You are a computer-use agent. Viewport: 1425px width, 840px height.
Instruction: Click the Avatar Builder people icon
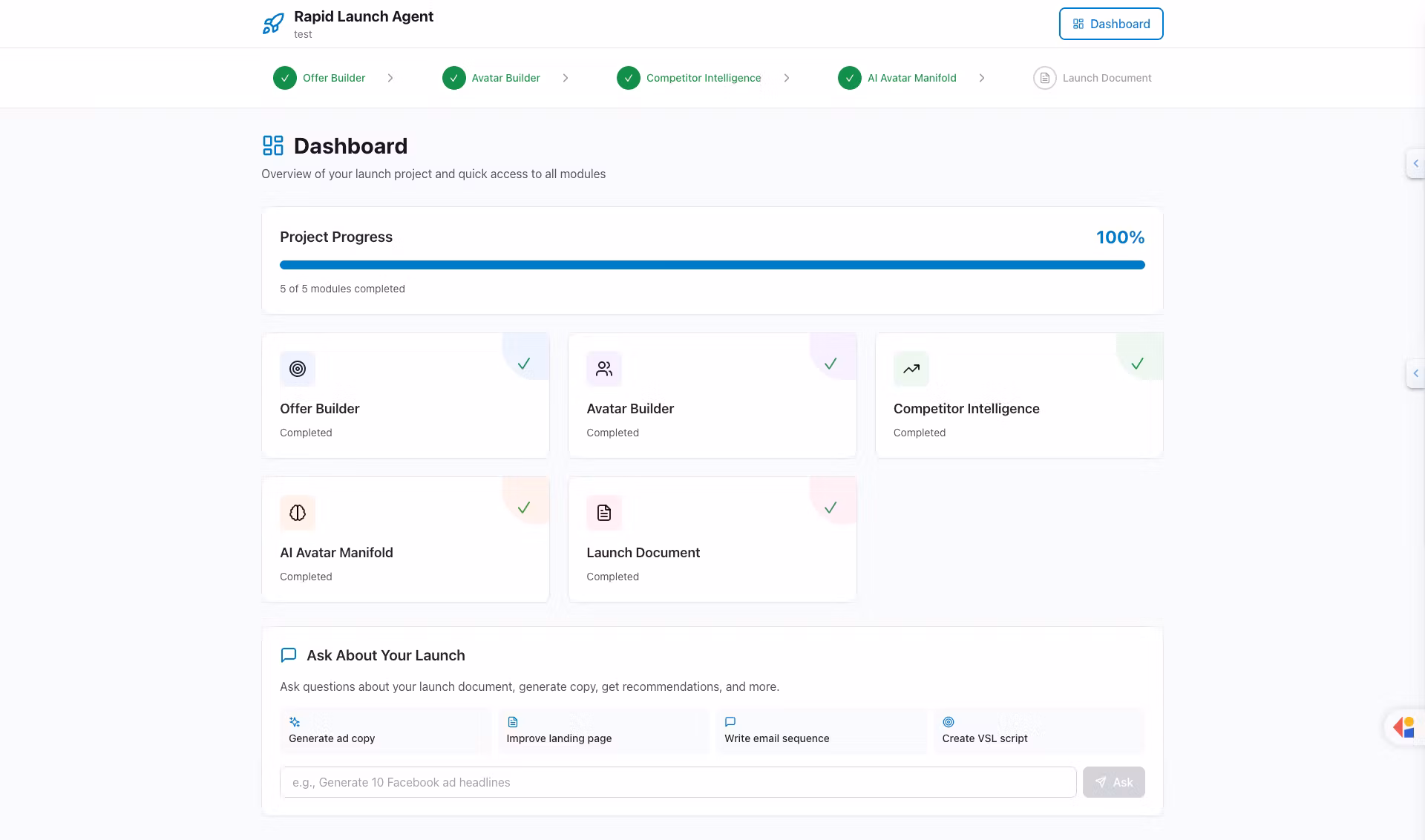[604, 369]
